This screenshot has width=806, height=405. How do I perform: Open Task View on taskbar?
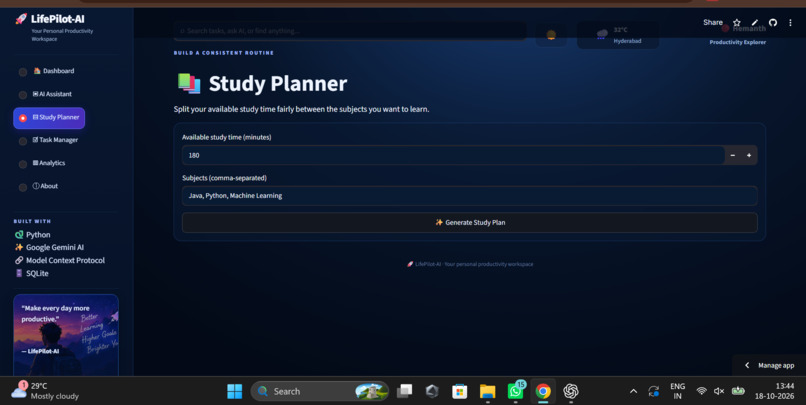point(405,392)
